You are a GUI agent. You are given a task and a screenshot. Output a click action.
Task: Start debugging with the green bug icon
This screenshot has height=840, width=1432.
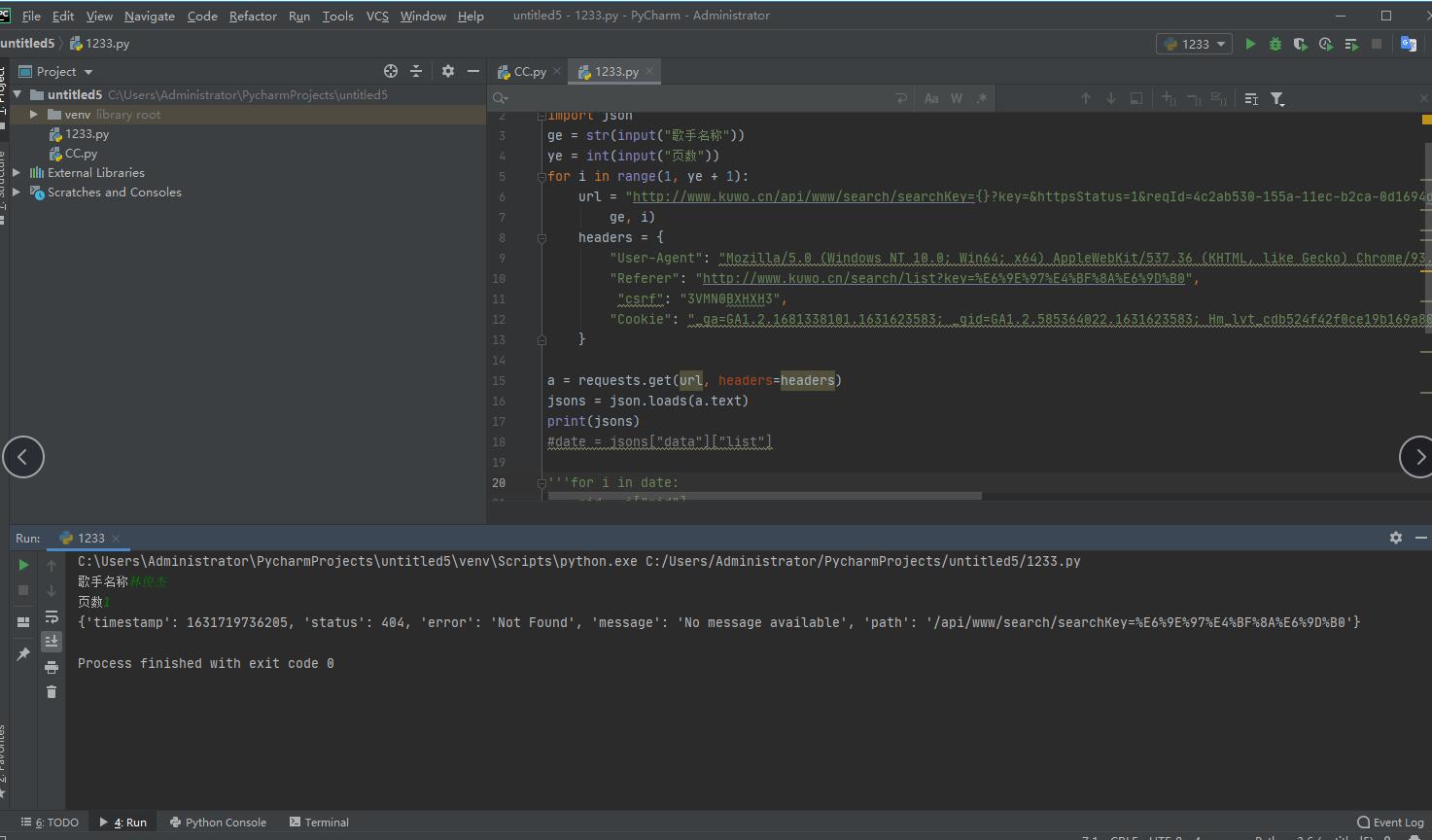[x=1275, y=44]
